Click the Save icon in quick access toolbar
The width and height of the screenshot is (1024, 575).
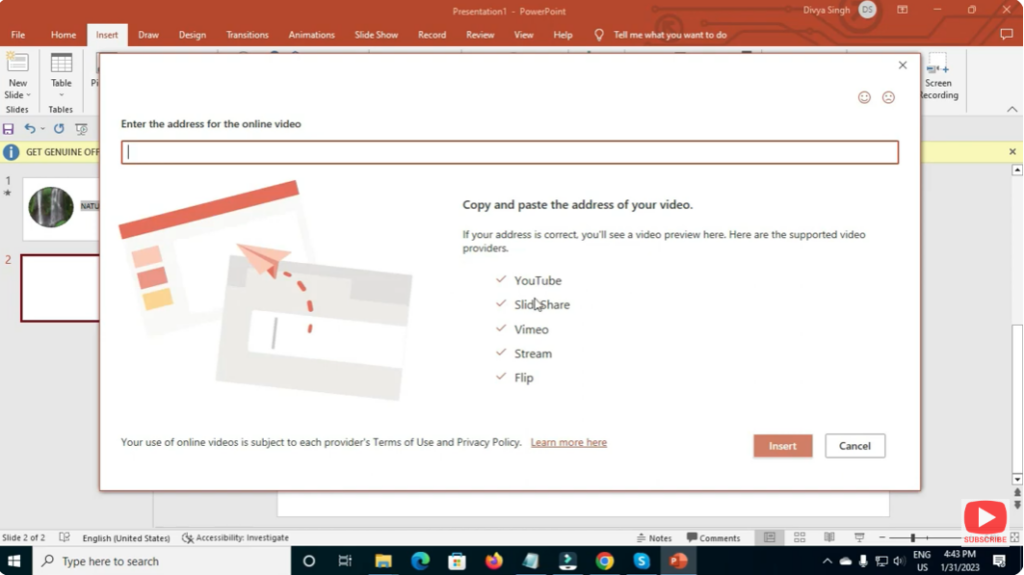pos(8,129)
